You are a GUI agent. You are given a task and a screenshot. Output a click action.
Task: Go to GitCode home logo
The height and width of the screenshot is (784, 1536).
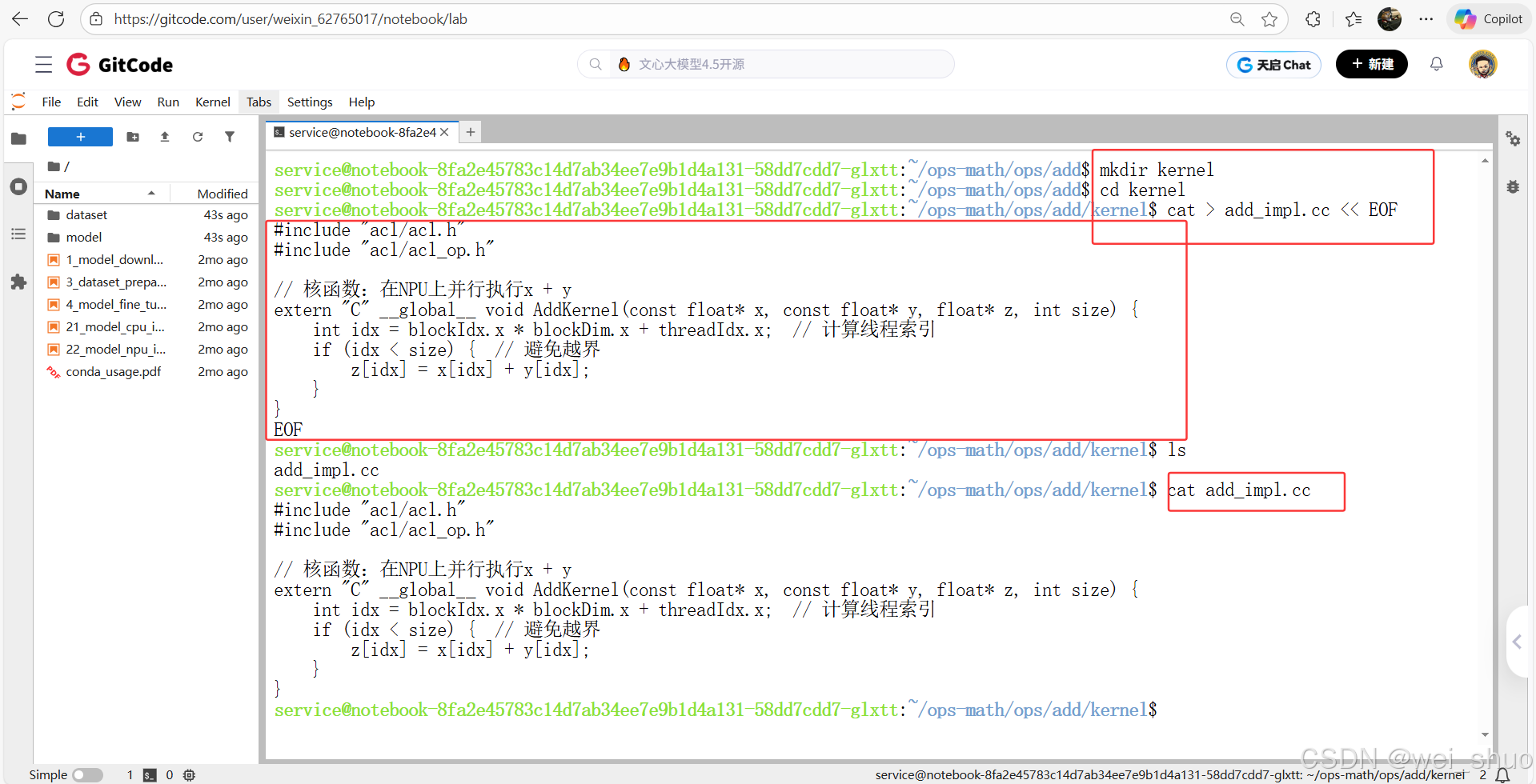pos(120,65)
